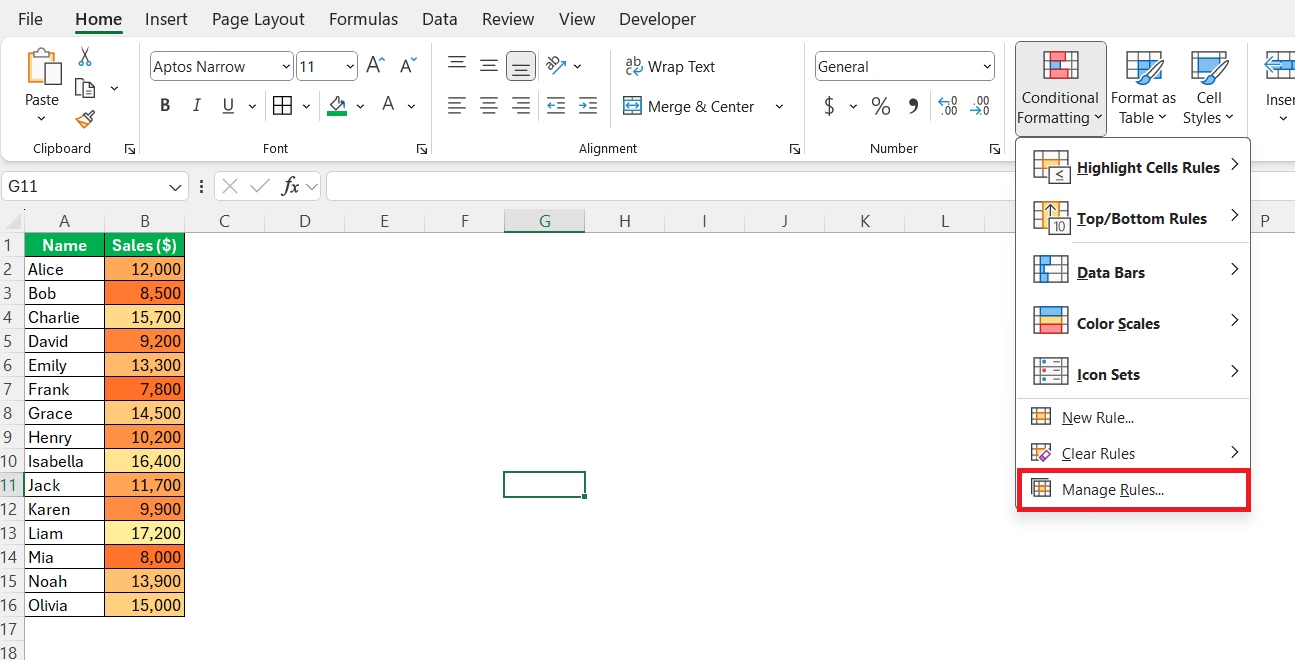Expand border style dropdown arrow
Viewport: 1295px width, 660px height.
(306, 106)
